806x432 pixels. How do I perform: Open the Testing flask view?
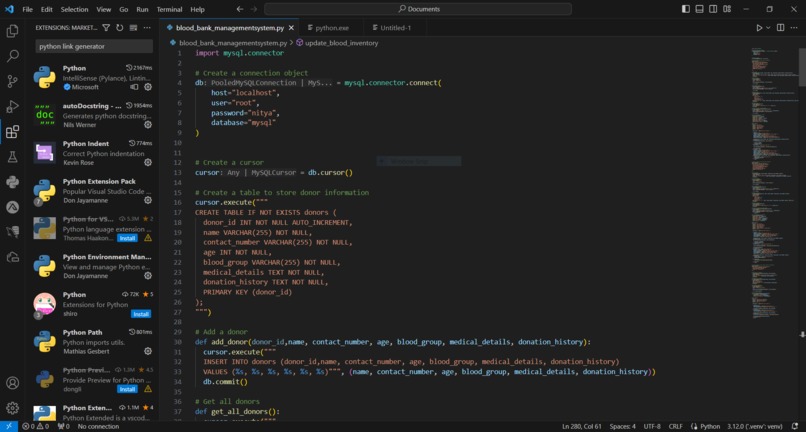(12, 157)
